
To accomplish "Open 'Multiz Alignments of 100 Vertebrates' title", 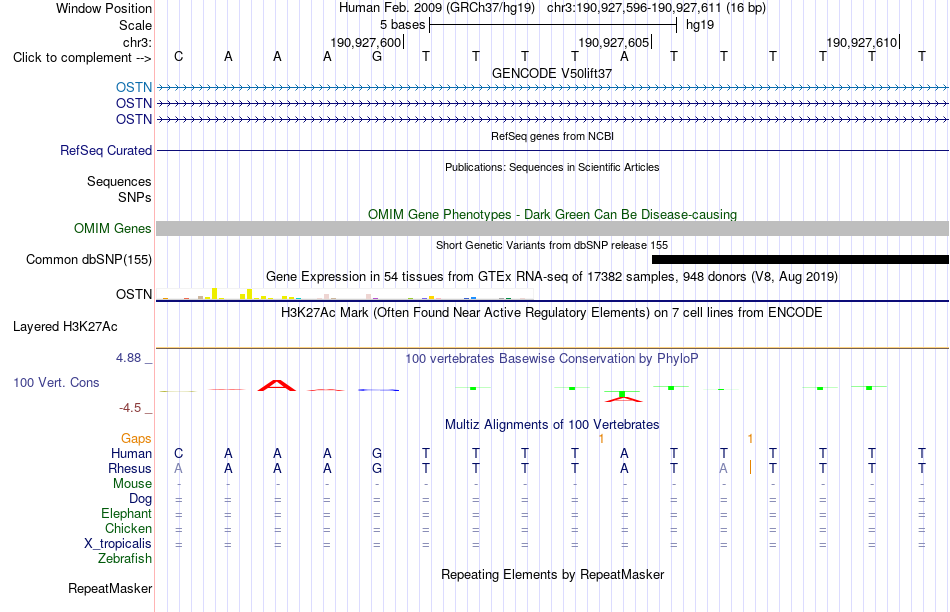I will click(552, 425).
